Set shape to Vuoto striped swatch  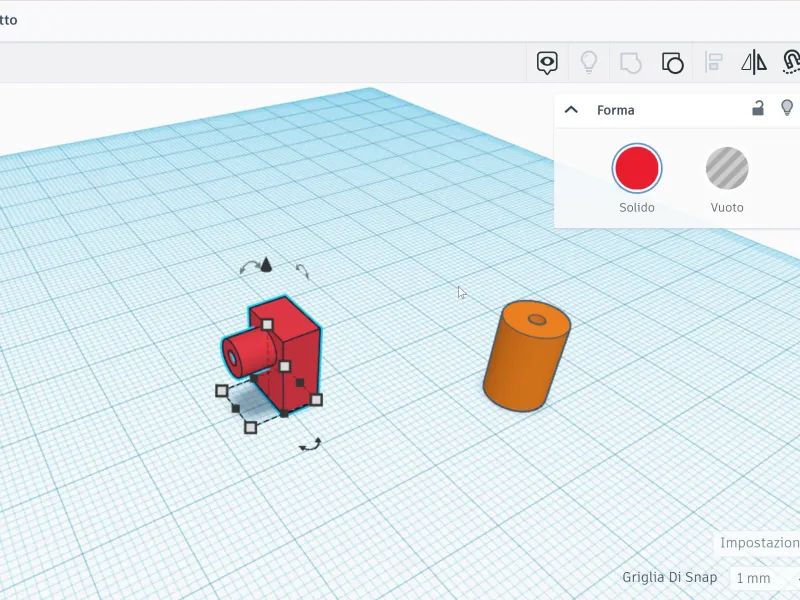pos(727,168)
